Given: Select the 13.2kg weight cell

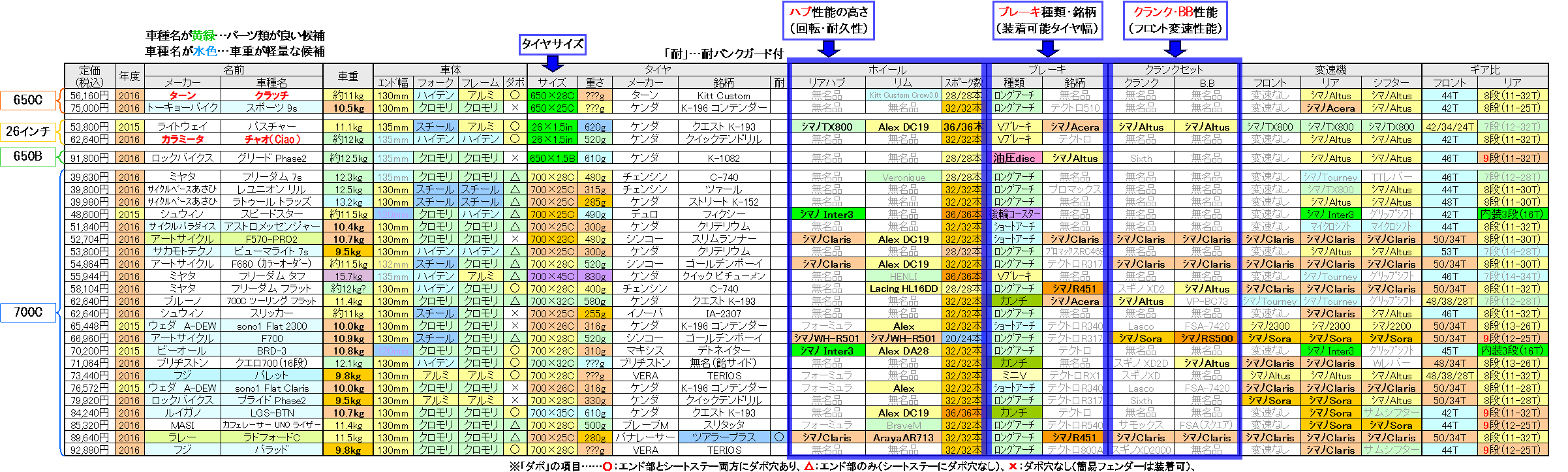Looking at the screenshot, I should (x=348, y=202).
